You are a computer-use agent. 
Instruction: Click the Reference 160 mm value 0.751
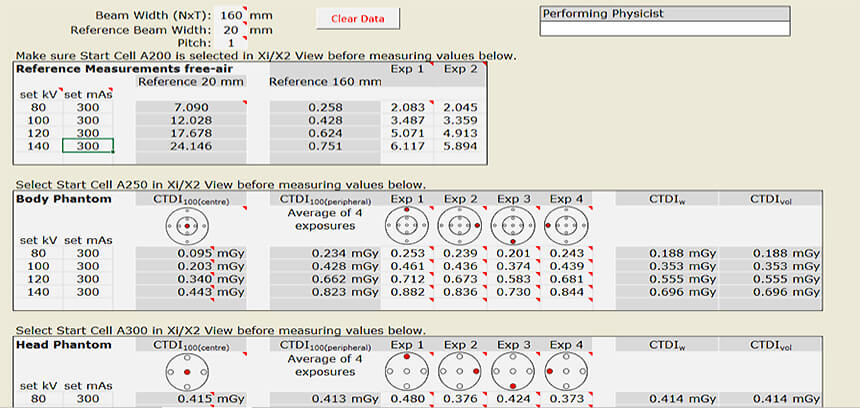pyautogui.click(x=325, y=145)
